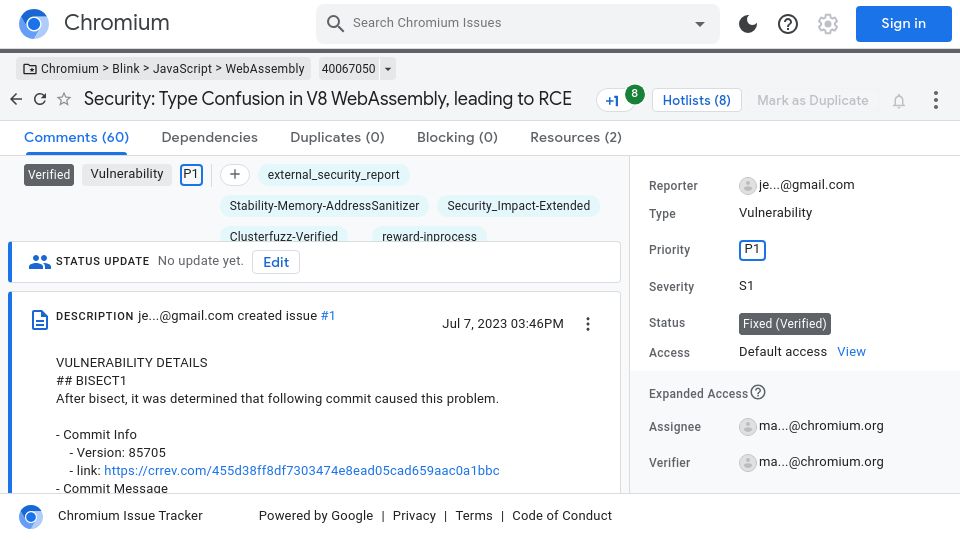Expand the dropdown beside issue ID 40067050

coord(388,69)
